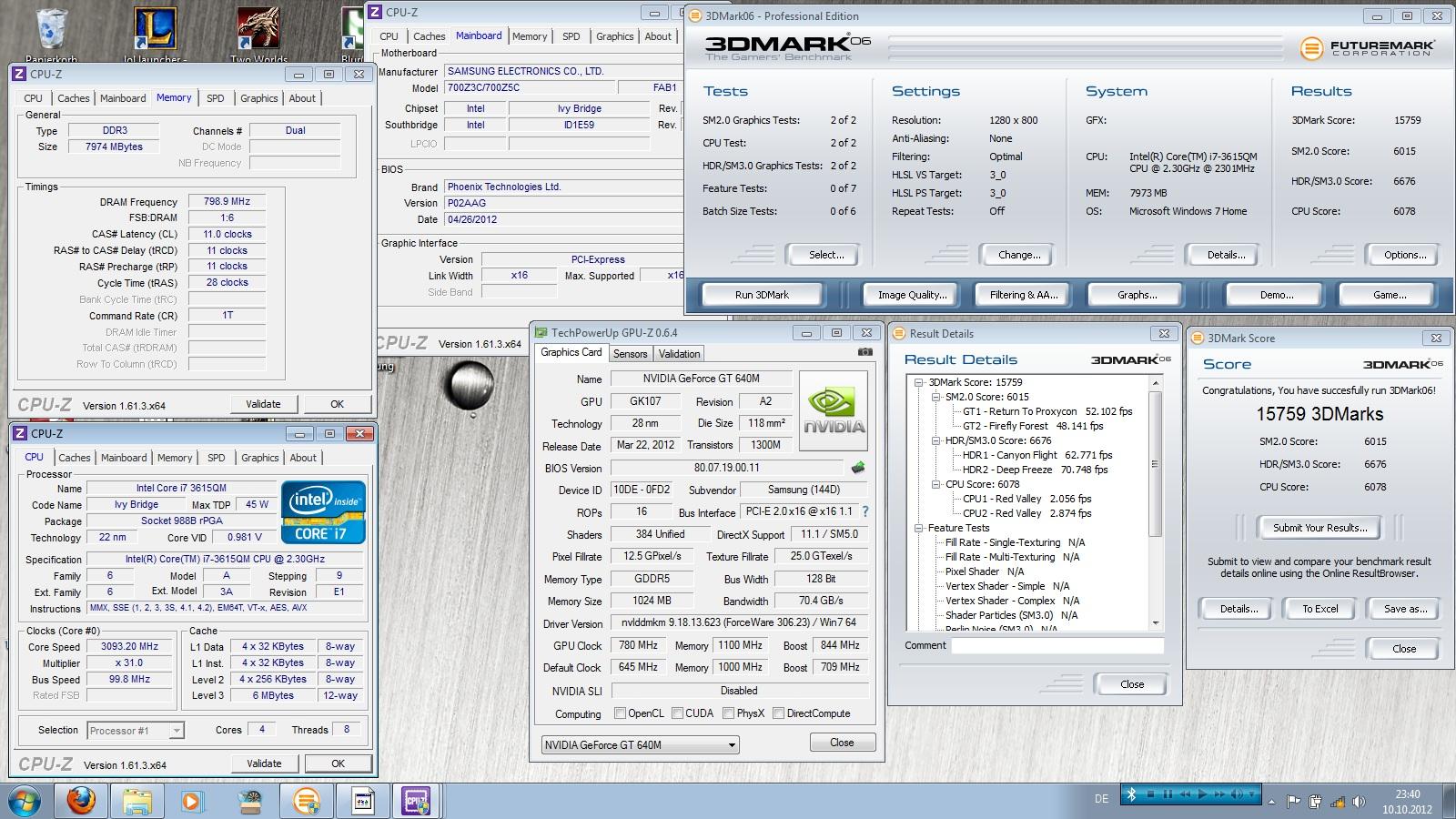
Task: Click the network signal tray icon
Action: (1338, 802)
